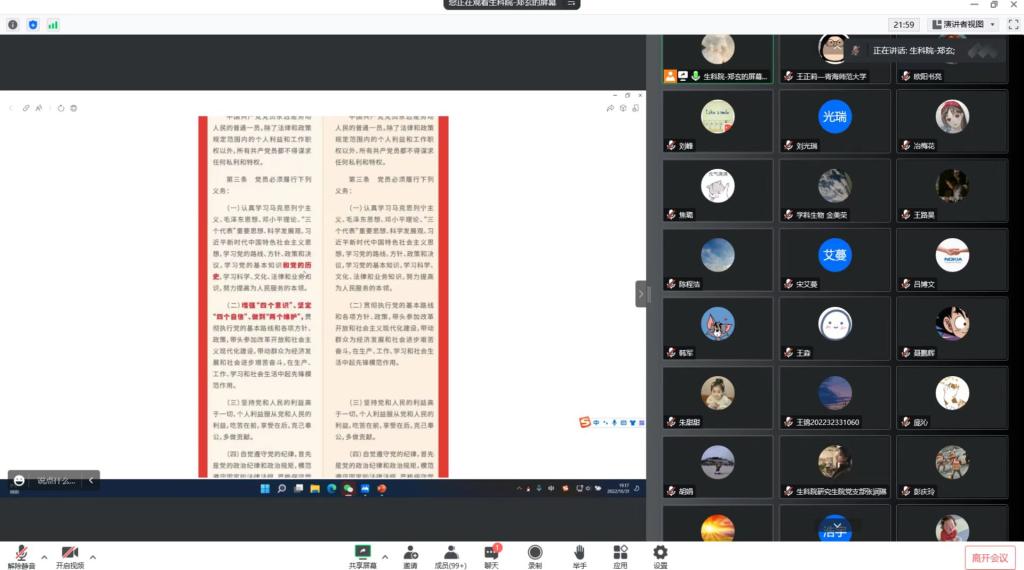Click the red 离开会议 leave meeting button
Image resolution: width=1024 pixels, height=570 pixels.
click(x=989, y=557)
